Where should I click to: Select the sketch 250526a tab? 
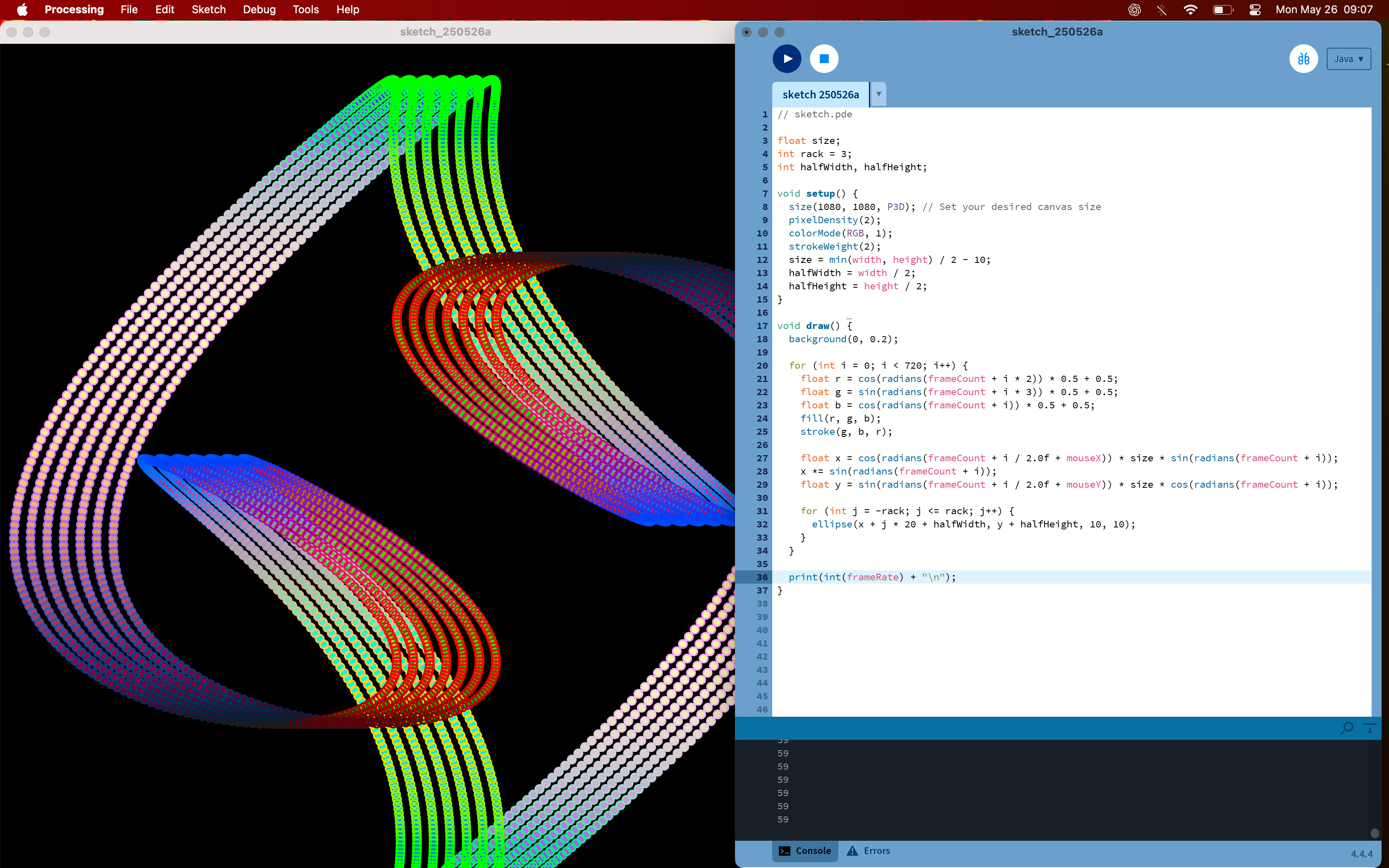coord(820,95)
